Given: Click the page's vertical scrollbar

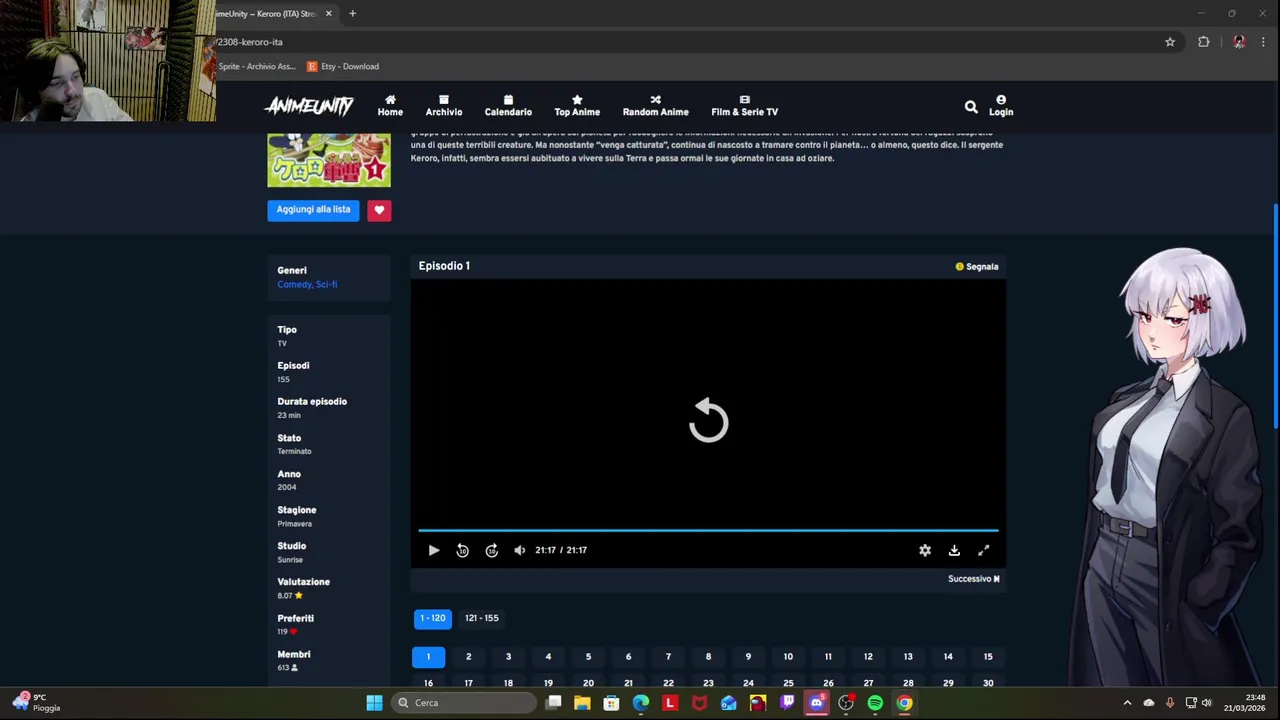Looking at the screenshot, I should click(1276, 317).
